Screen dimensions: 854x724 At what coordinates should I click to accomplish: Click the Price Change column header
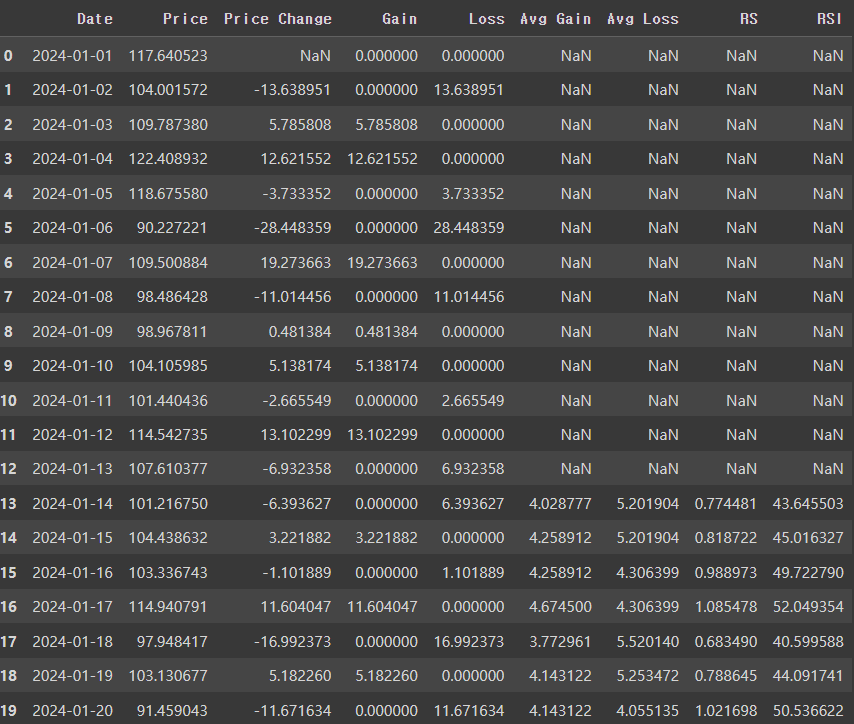[278, 19]
